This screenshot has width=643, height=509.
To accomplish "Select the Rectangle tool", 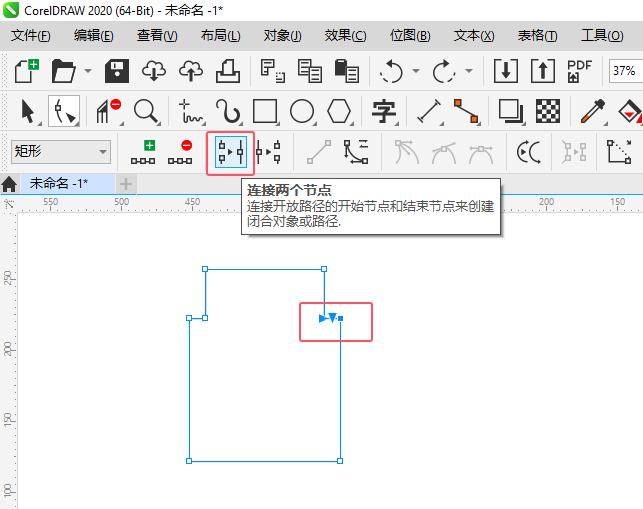I will (x=265, y=111).
